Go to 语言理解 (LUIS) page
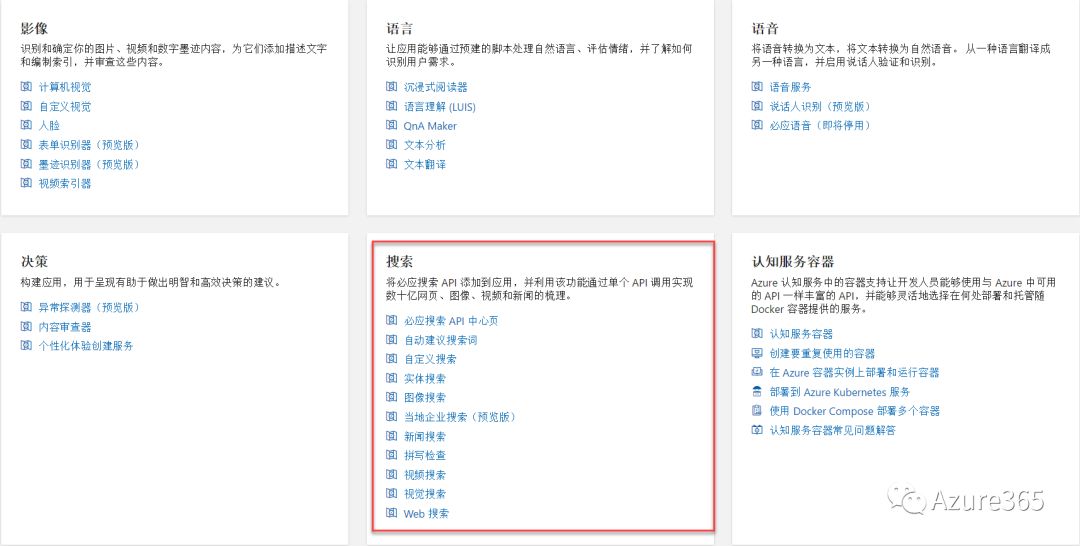The height and width of the screenshot is (546, 1080). pos(440,107)
